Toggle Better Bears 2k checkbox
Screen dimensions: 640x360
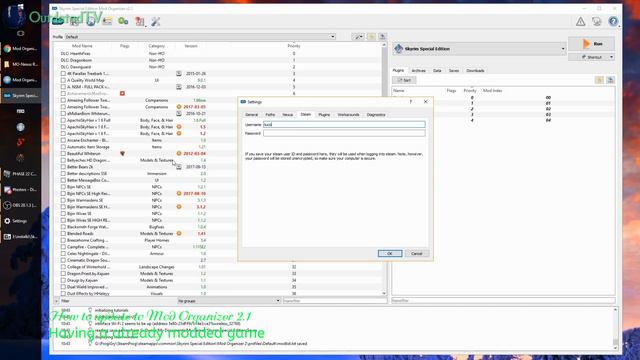click(63, 167)
